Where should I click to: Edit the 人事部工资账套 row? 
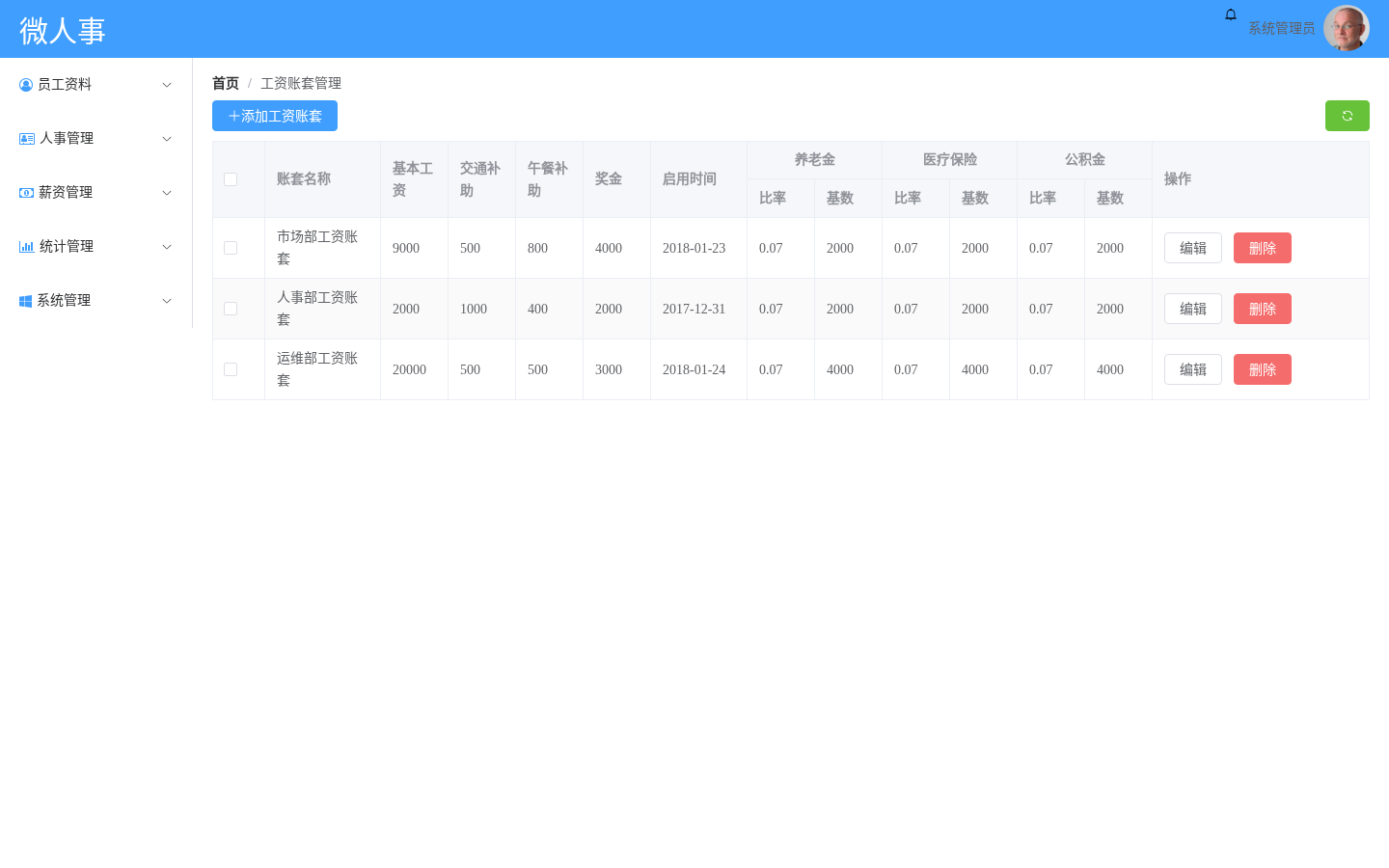coord(1193,309)
